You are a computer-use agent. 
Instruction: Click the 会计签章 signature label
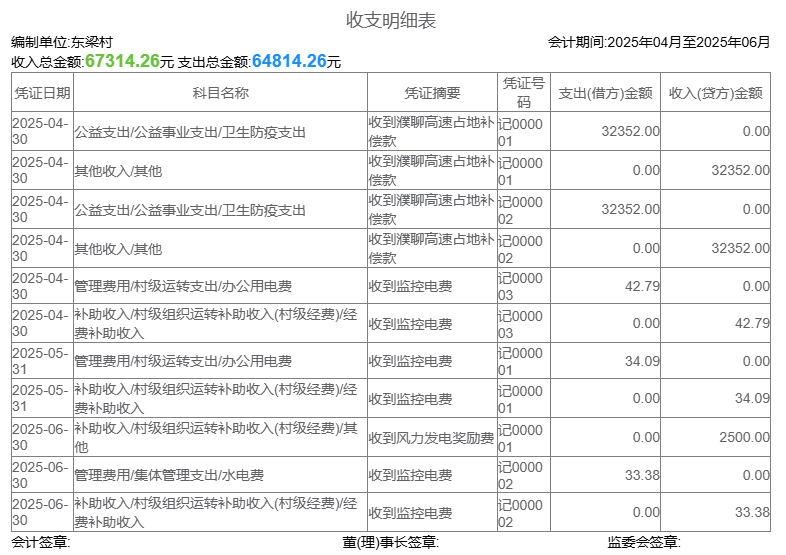pos(40,543)
